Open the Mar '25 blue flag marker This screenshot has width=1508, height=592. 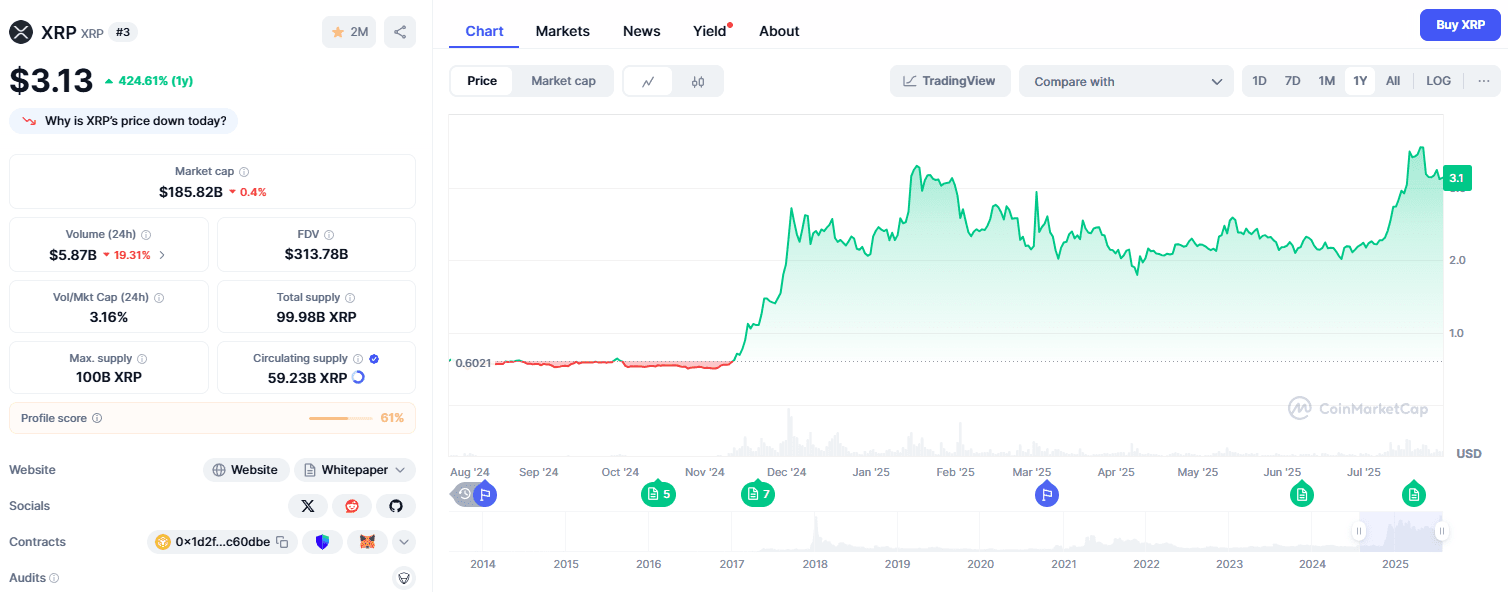[1046, 494]
